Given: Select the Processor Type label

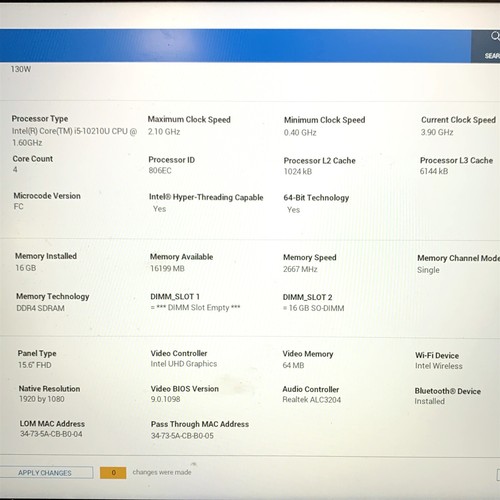Looking at the screenshot, I should click(40, 119).
